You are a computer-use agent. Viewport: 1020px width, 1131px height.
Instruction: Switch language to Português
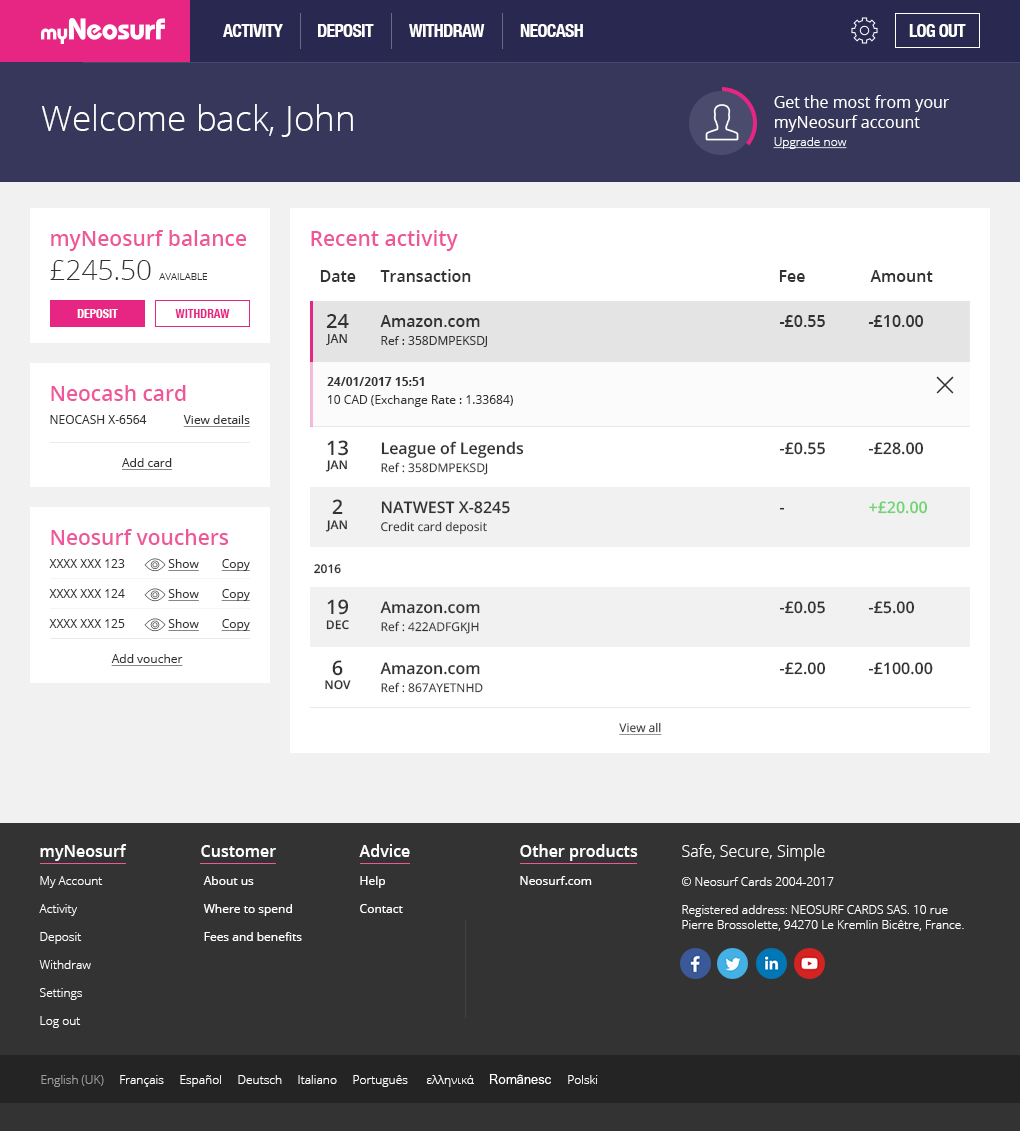(380, 1080)
